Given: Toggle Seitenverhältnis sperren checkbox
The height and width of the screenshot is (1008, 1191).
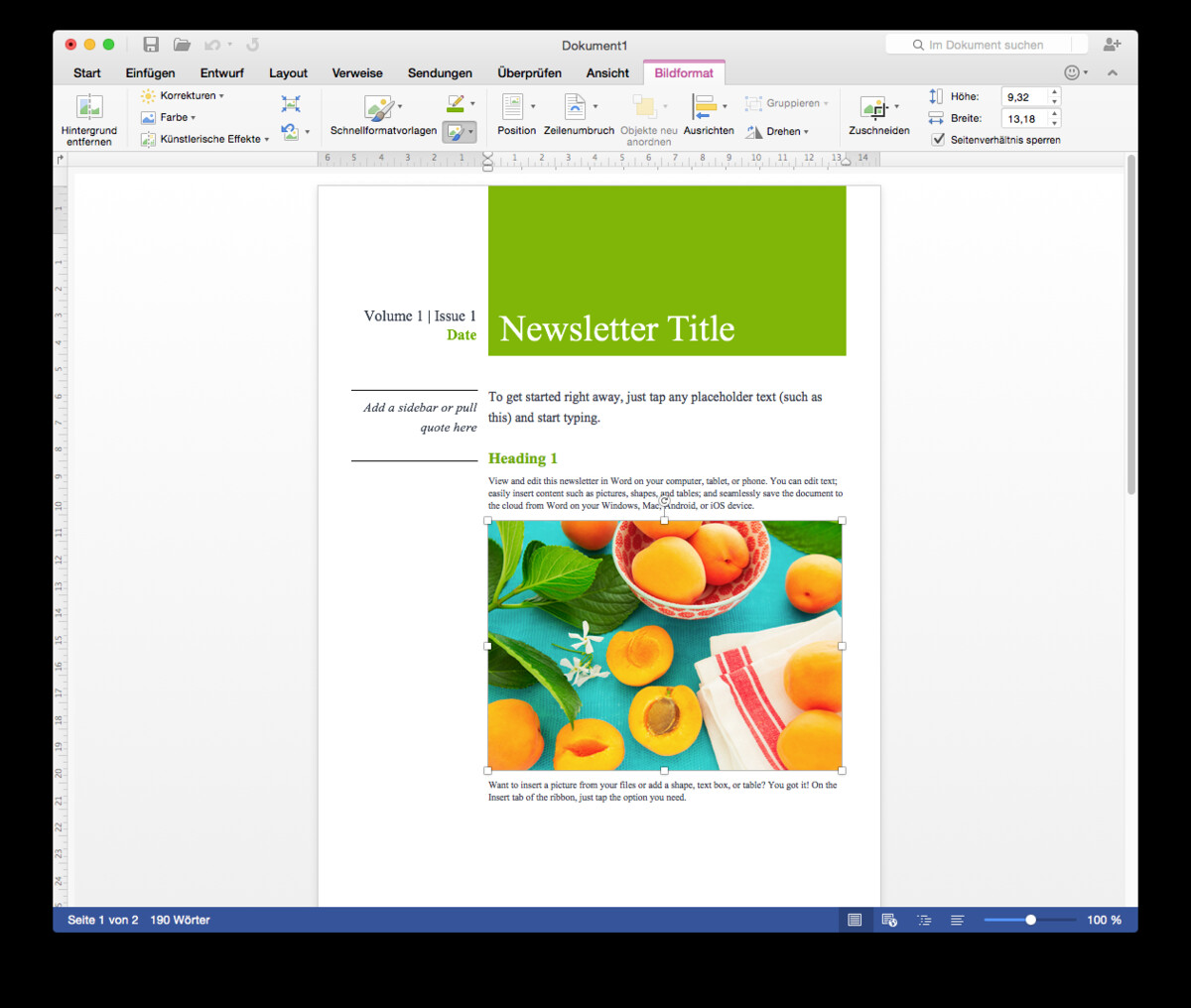Looking at the screenshot, I should pyautogui.click(x=938, y=140).
